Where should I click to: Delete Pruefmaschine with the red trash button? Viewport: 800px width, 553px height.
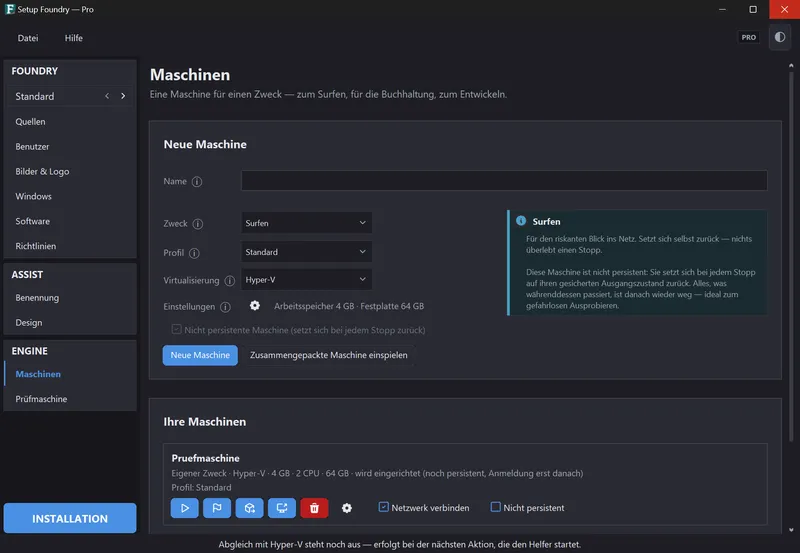pos(314,508)
